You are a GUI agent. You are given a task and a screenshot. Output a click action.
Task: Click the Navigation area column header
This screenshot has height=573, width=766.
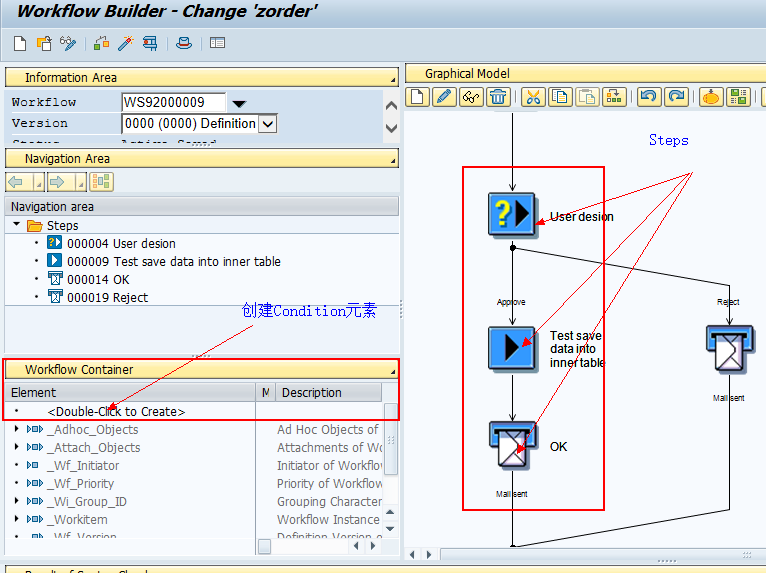[x=202, y=207]
